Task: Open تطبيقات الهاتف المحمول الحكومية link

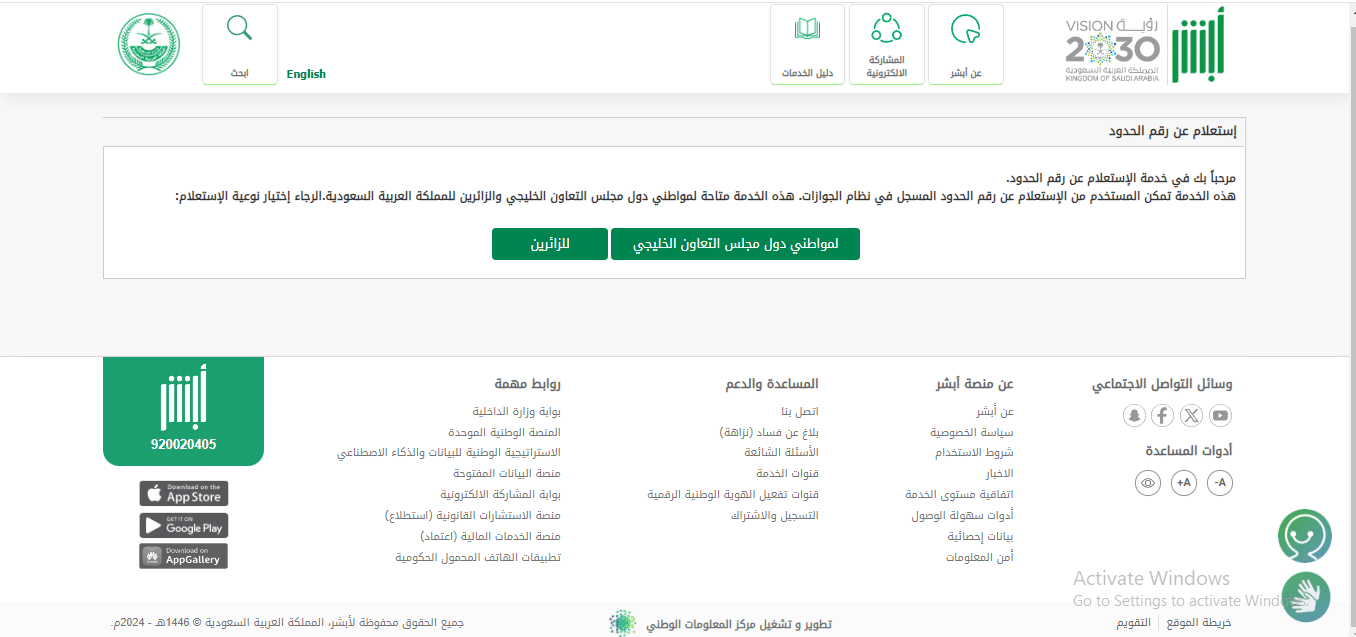Action: (478, 558)
